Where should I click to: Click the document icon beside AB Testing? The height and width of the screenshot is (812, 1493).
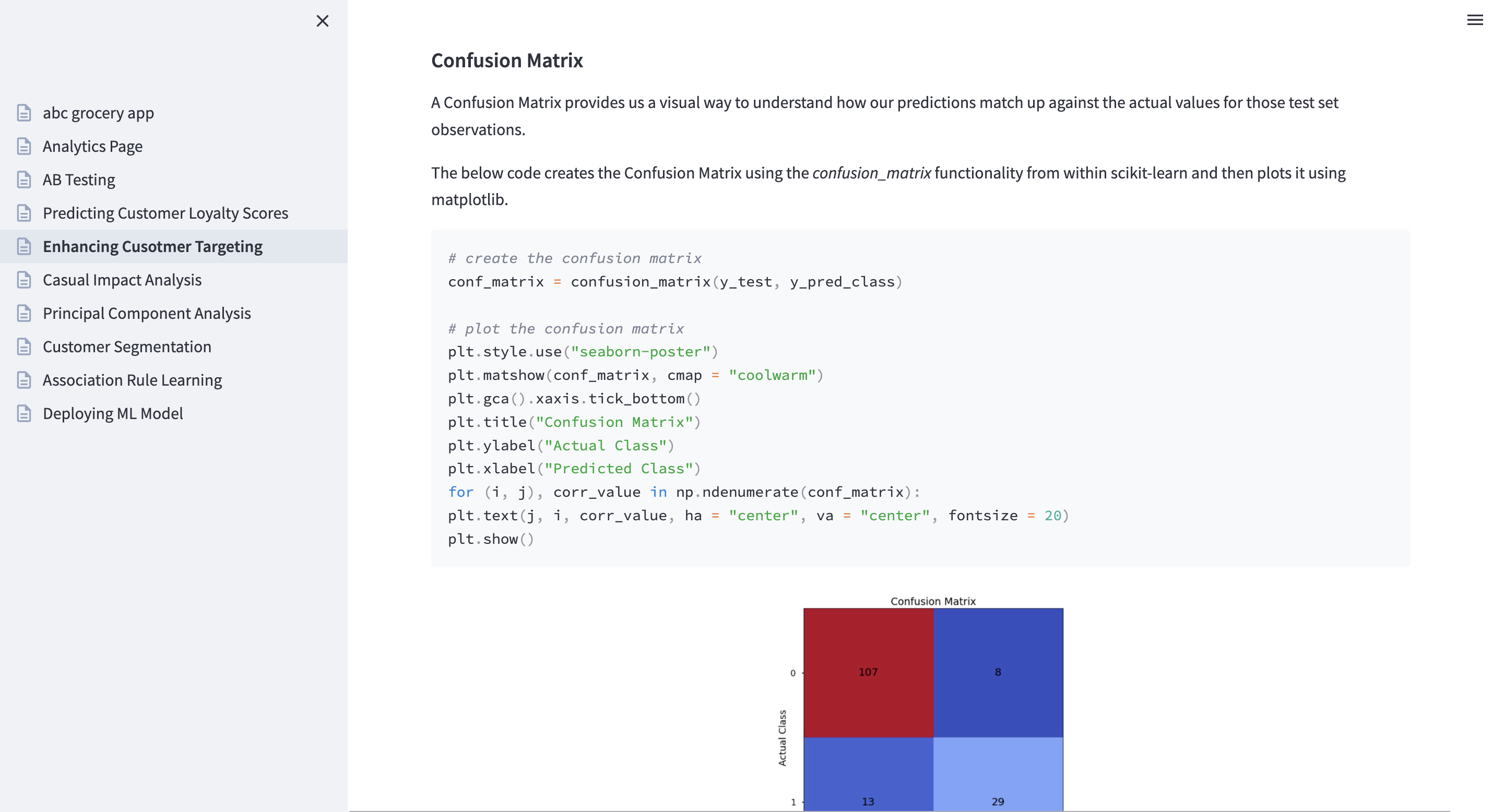pyautogui.click(x=24, y=180)
